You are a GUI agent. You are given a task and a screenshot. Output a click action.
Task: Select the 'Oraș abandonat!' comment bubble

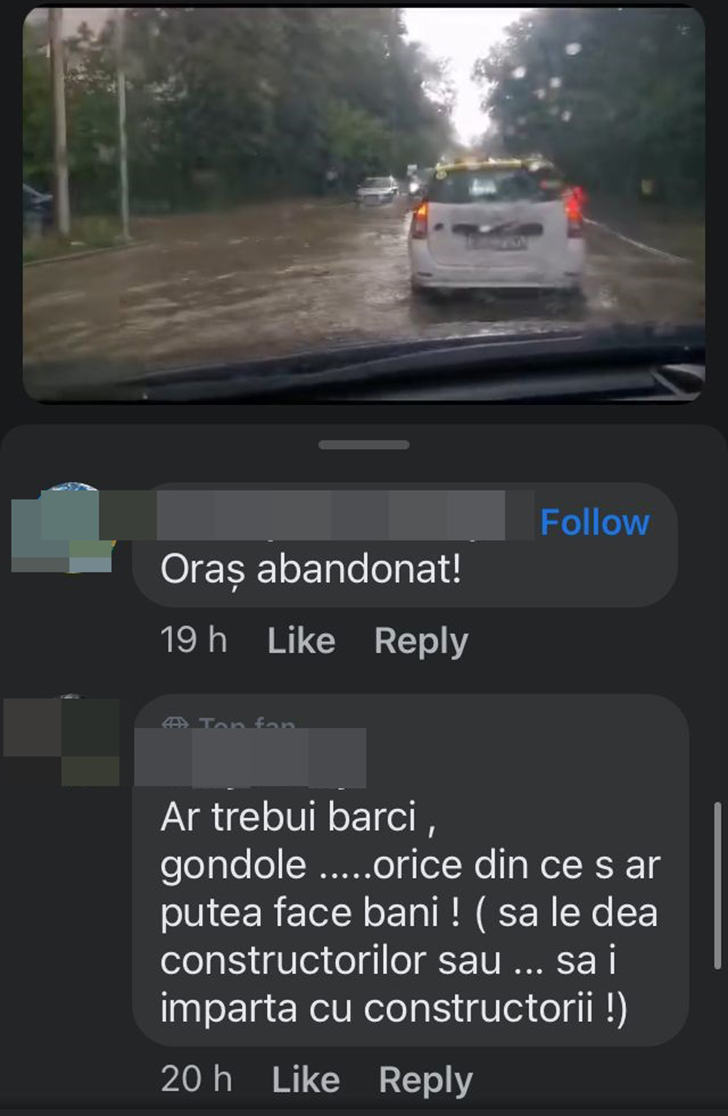(405, 544)
